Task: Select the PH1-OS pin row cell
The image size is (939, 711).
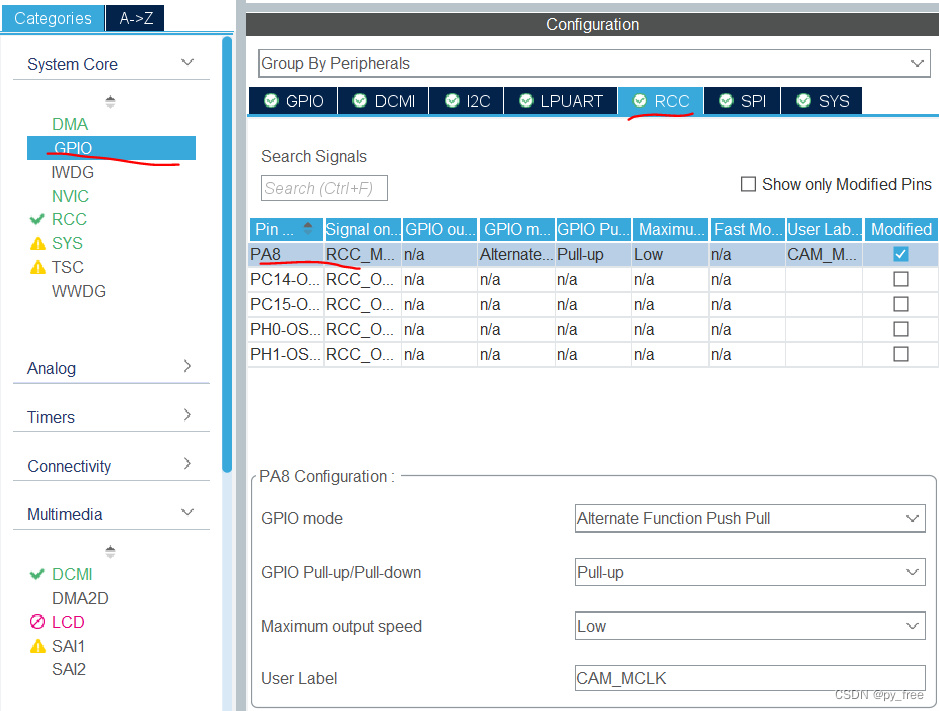Action: coord(286,354)
